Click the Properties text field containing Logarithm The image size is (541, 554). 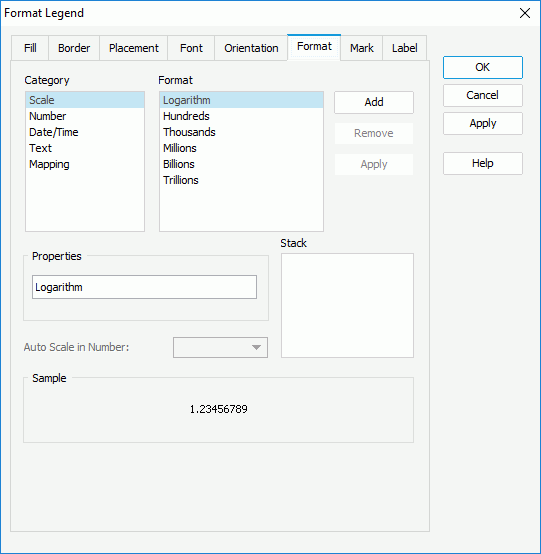(144, 287)
